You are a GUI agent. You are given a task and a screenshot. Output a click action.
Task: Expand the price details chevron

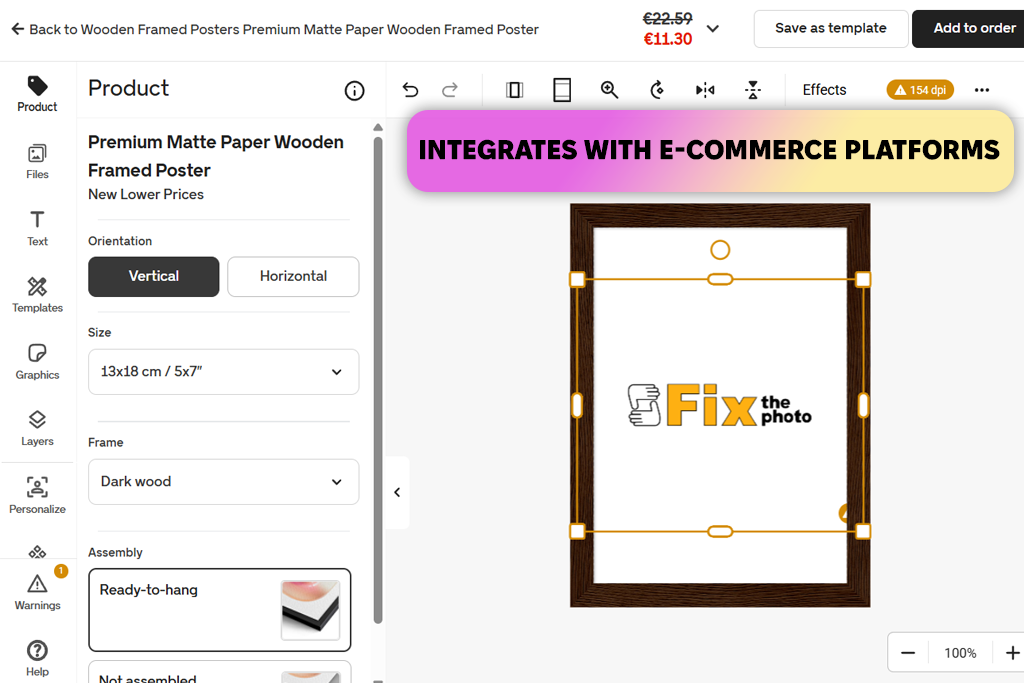pos(713,29)
